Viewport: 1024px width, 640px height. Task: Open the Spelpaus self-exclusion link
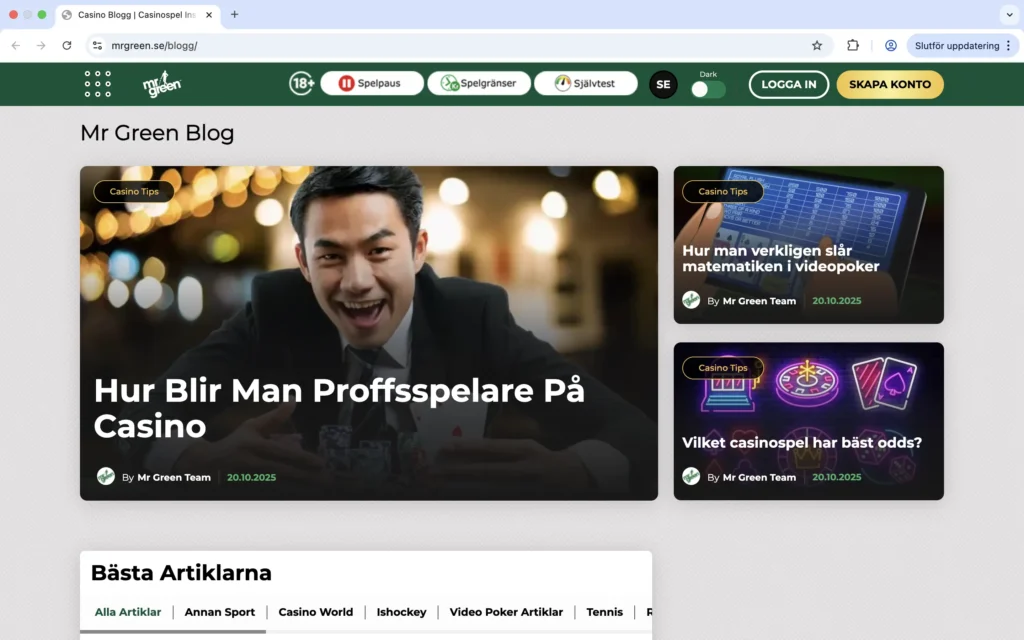click(x=372, y=84)
